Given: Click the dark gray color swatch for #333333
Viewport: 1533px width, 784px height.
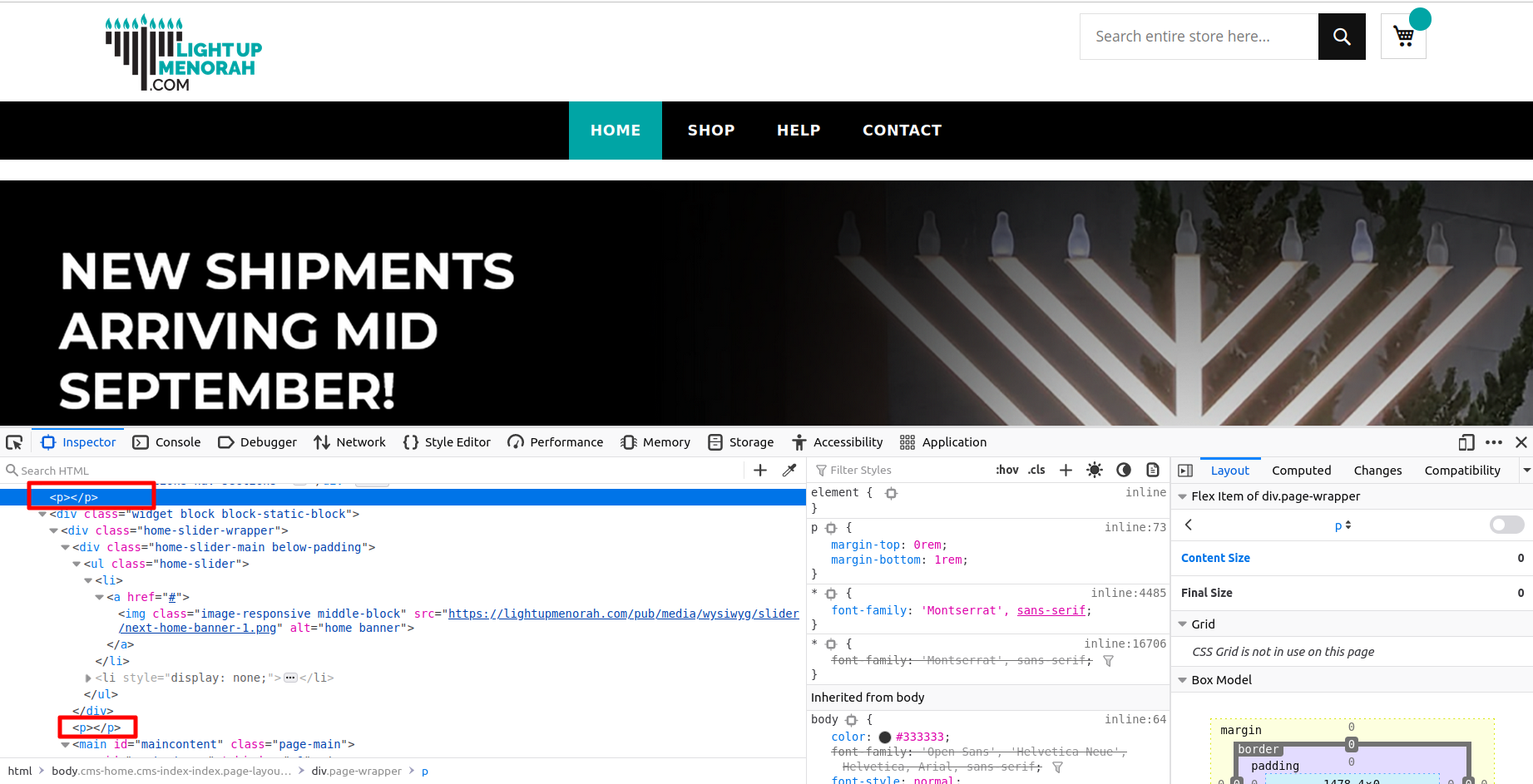Looking at the screenshot, I should click(x=885, y=737).
